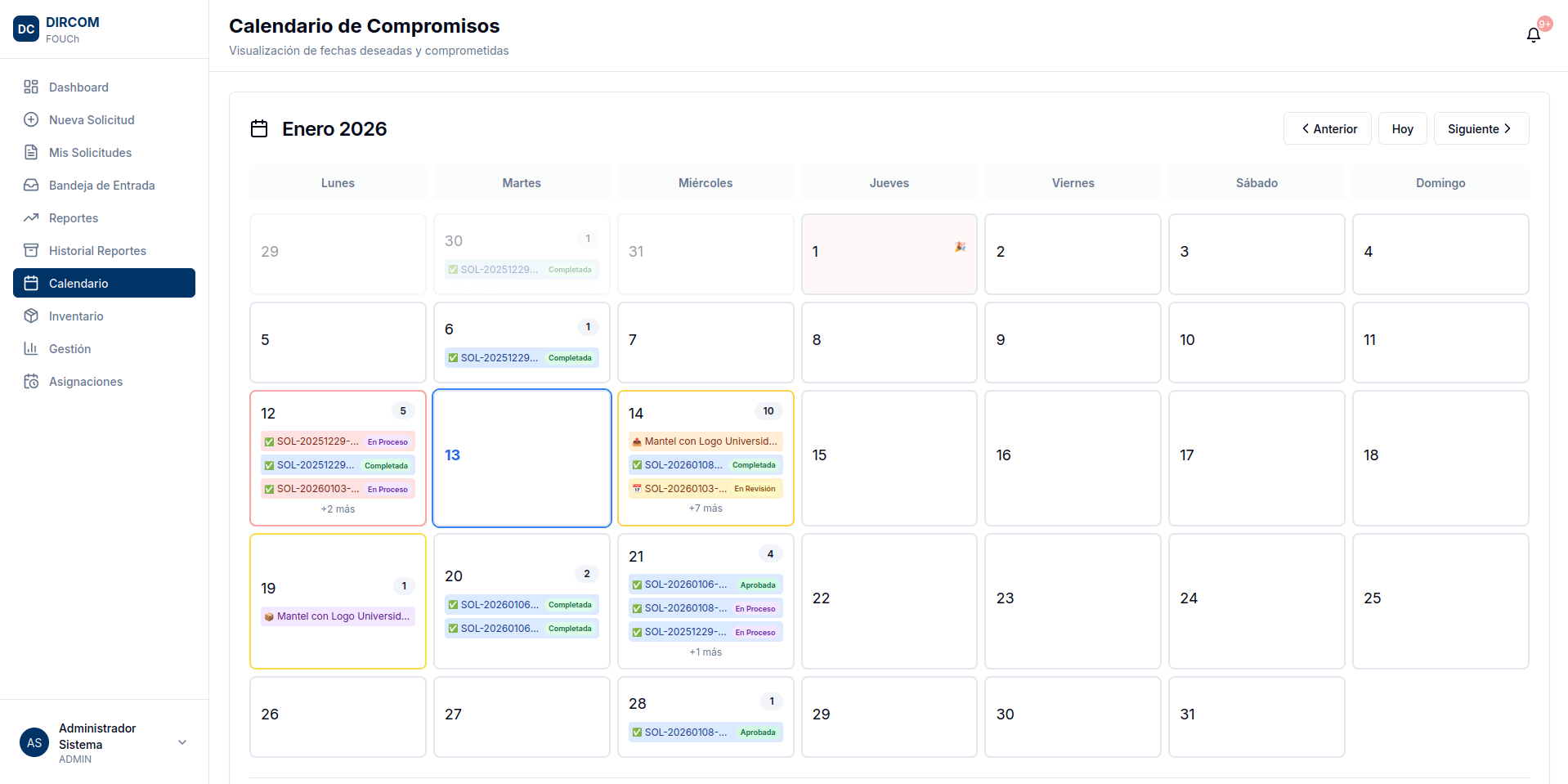Open notifications bell icon
Screen dimensions: 1568x784
pyautogui.click(x=1534, y=35)
